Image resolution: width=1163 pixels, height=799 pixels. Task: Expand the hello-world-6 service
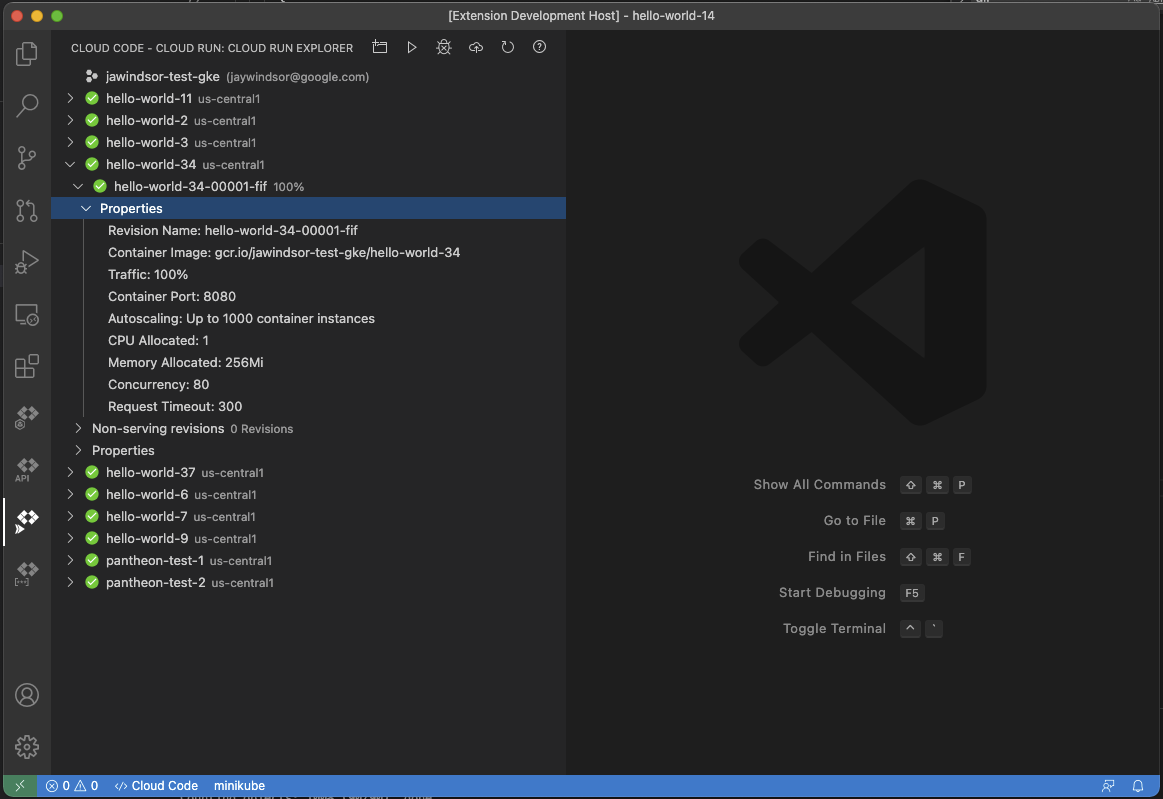pyautogui.click(x=70, y=495)
